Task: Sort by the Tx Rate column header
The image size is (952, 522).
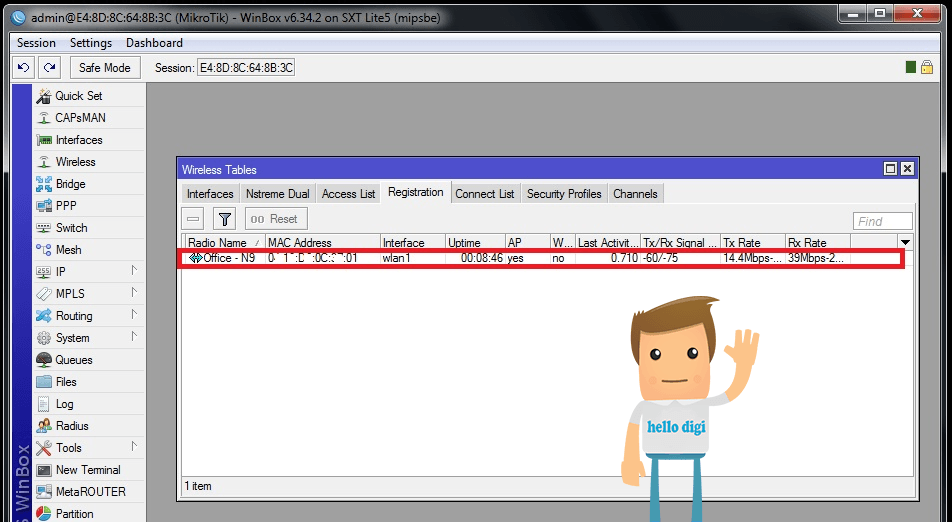Action: [x=753, y=242]
